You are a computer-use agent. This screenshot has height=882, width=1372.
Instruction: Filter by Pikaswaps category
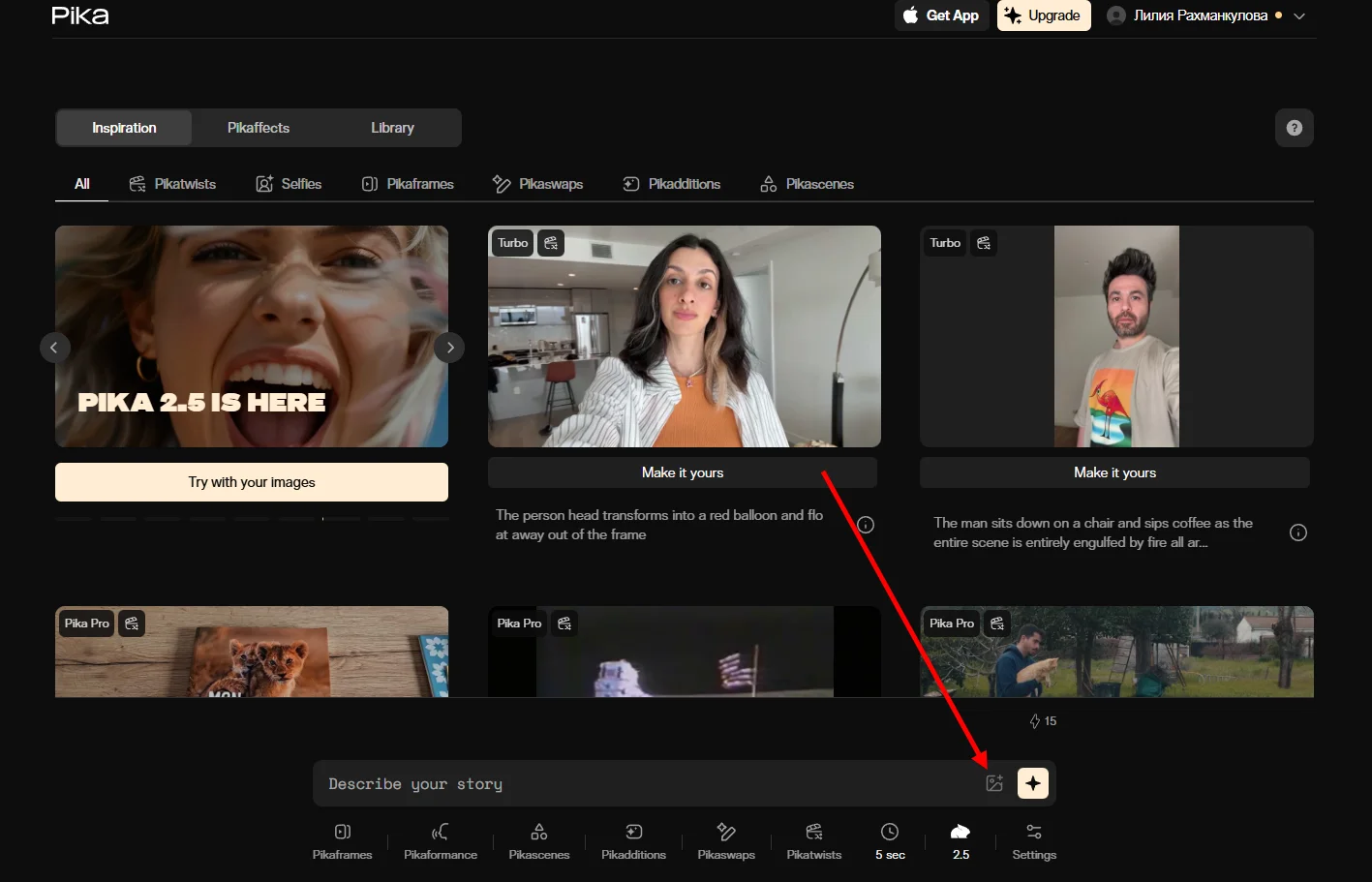[537, 184]
